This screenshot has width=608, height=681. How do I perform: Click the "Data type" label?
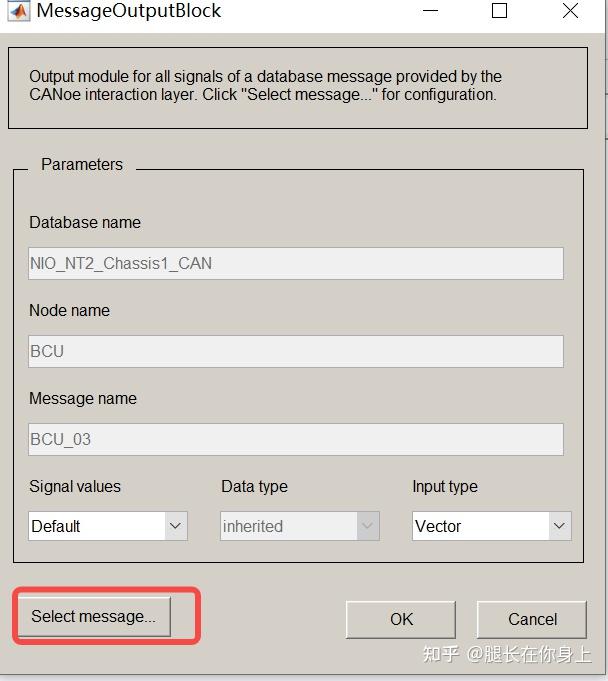[x=254, y=487]
